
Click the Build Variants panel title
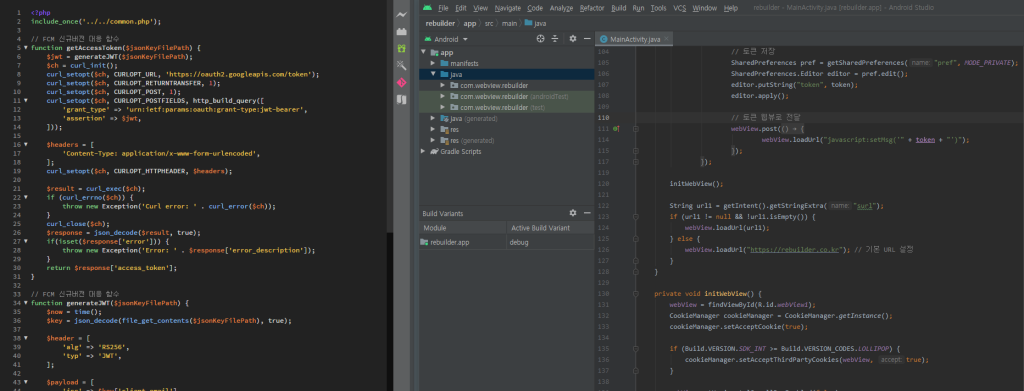click(x=443, y=213)
